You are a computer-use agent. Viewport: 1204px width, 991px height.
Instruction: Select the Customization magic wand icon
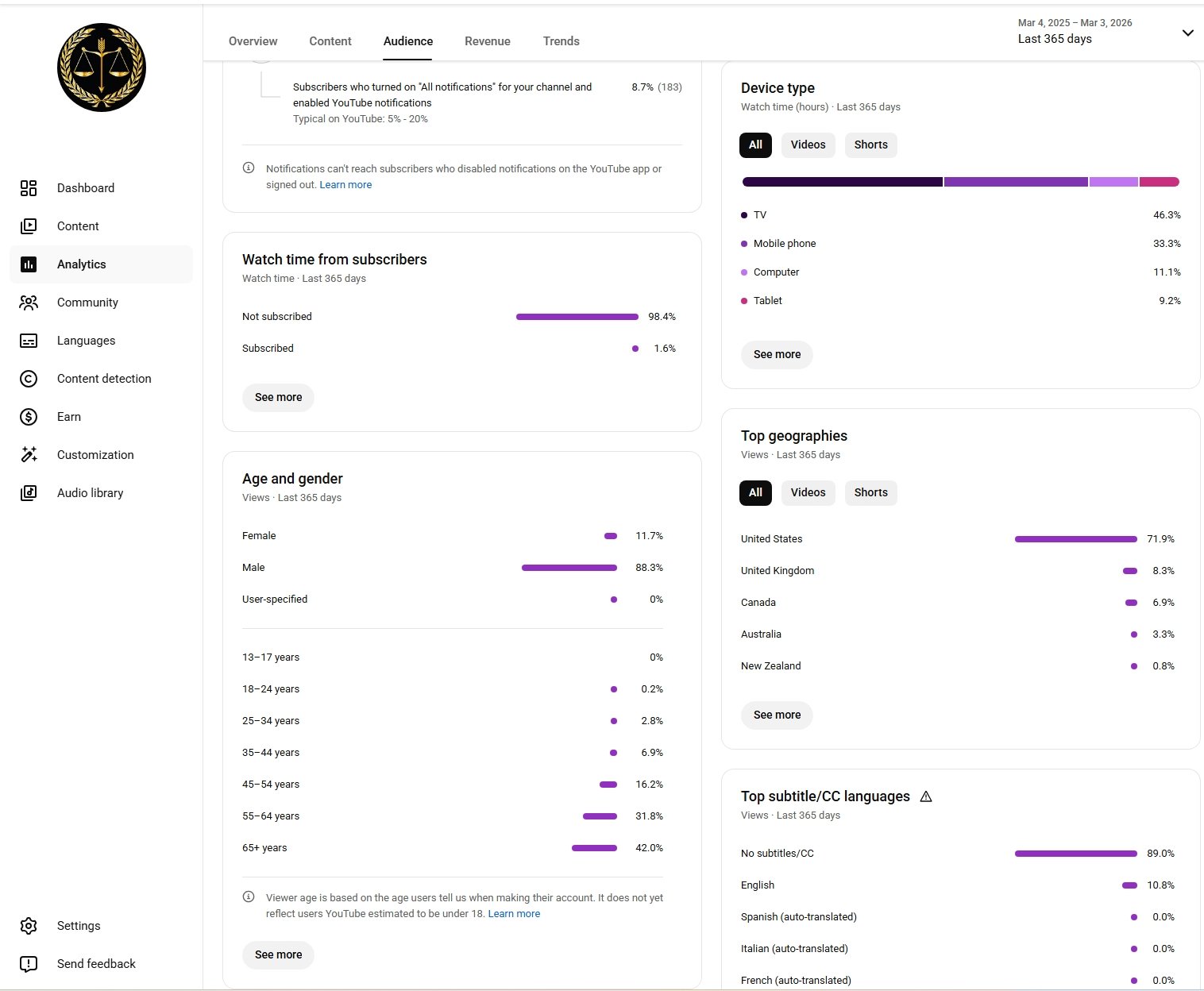click(x=29, y=455)
